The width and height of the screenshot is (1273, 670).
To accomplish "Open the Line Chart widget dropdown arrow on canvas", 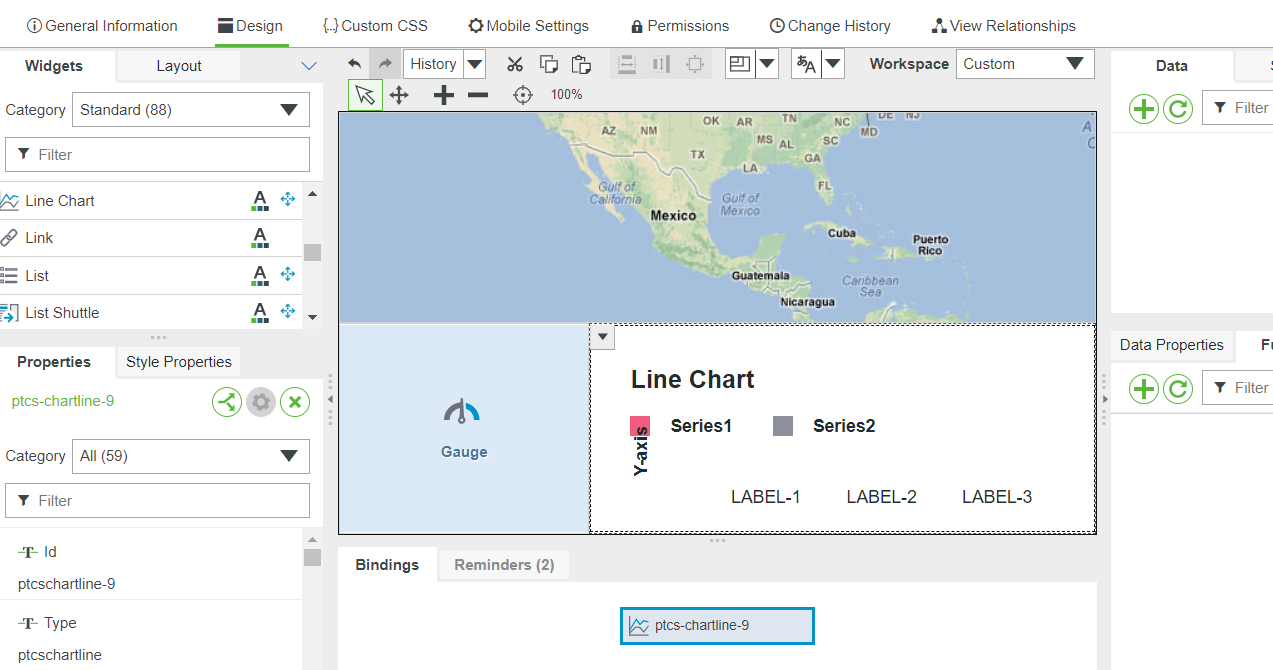I will (x=603, y=337).
